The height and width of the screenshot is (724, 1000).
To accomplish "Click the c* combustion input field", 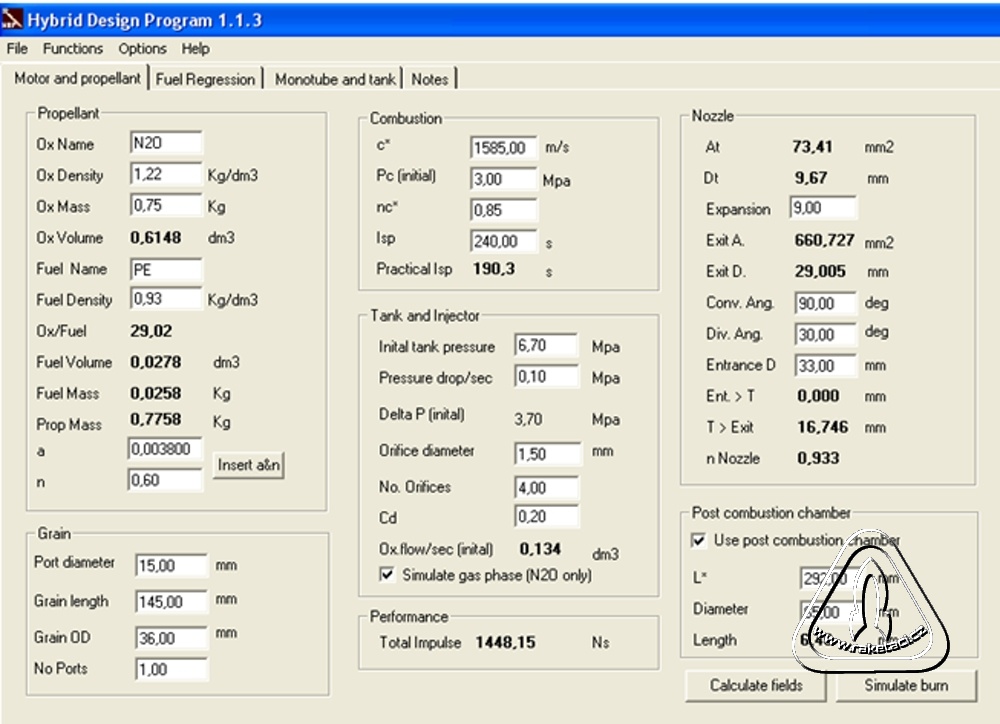I will click(x=503, y=148).
